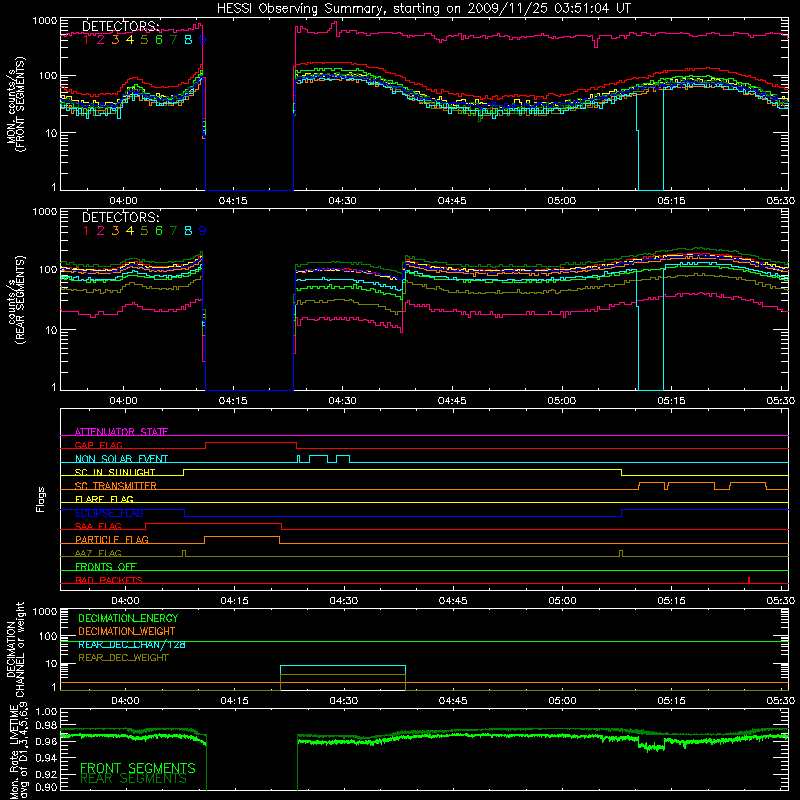Click the 05:15 tick label under the rear segments plot
800x800 pixels.
pos(671,401)
